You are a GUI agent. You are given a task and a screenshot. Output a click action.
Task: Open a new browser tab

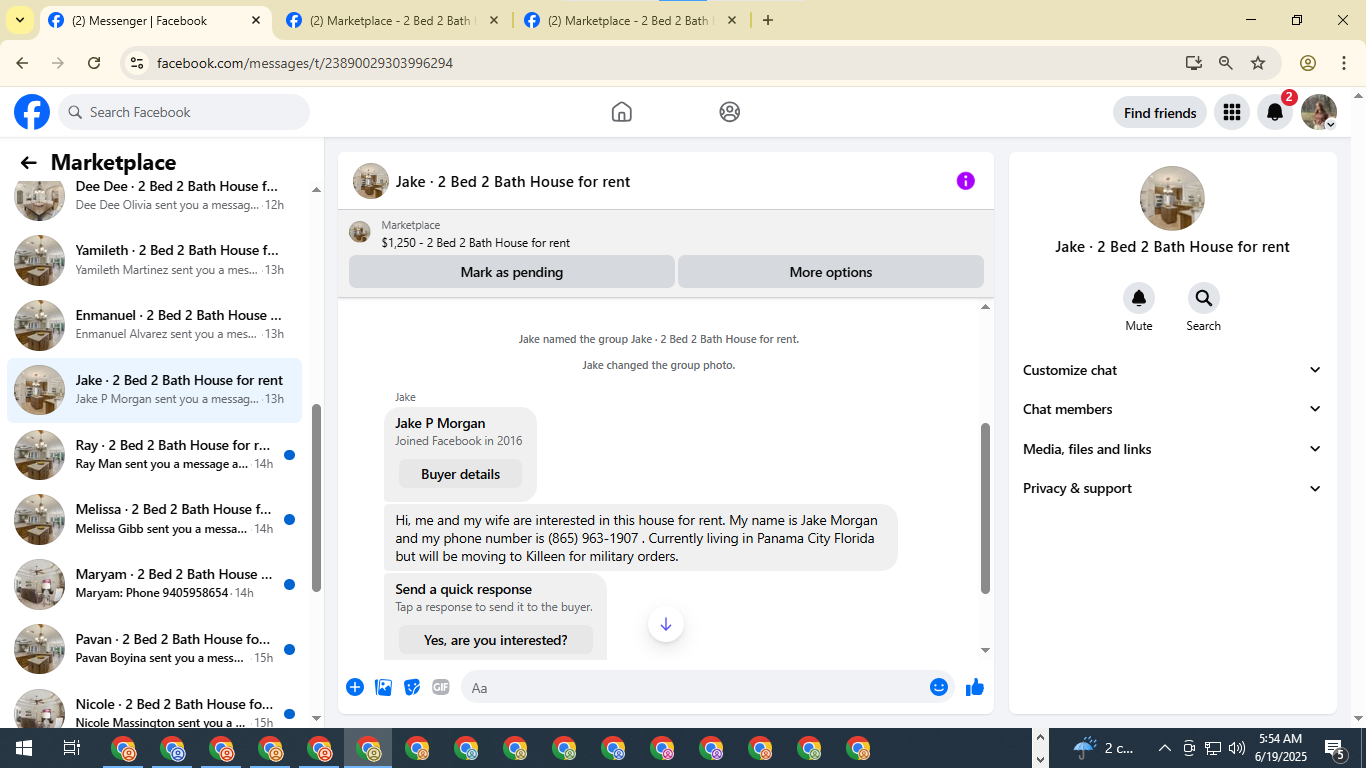point(768,20)
